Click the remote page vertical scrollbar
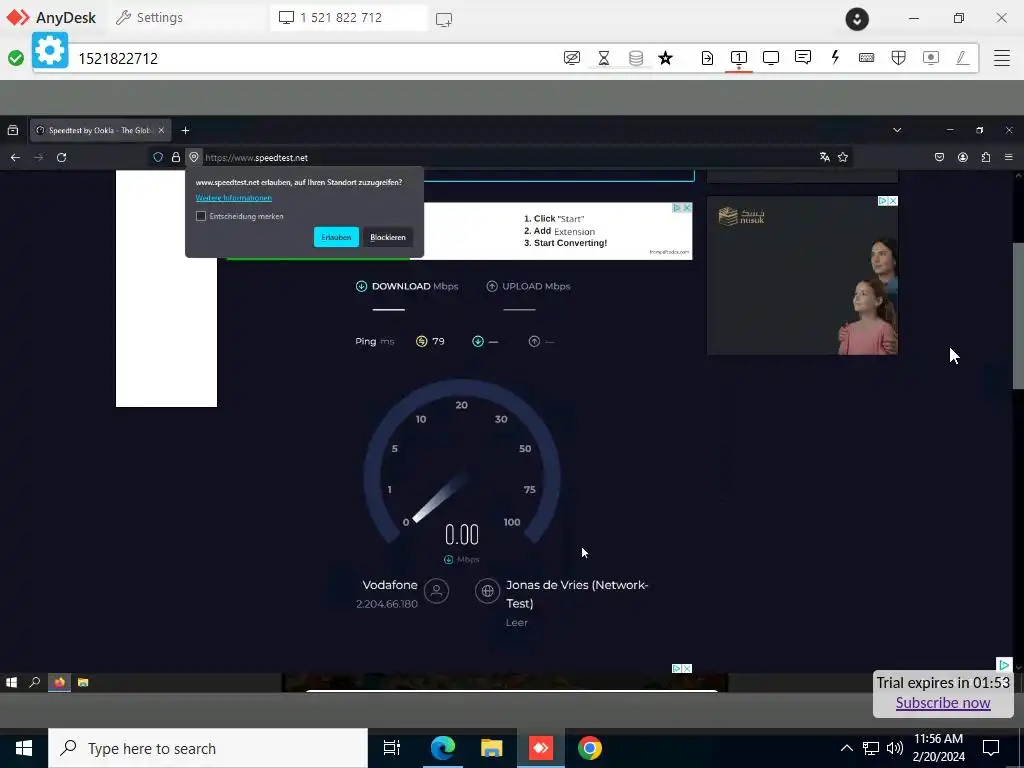Screen dimensions: 1024x768 click(1017, 317)
